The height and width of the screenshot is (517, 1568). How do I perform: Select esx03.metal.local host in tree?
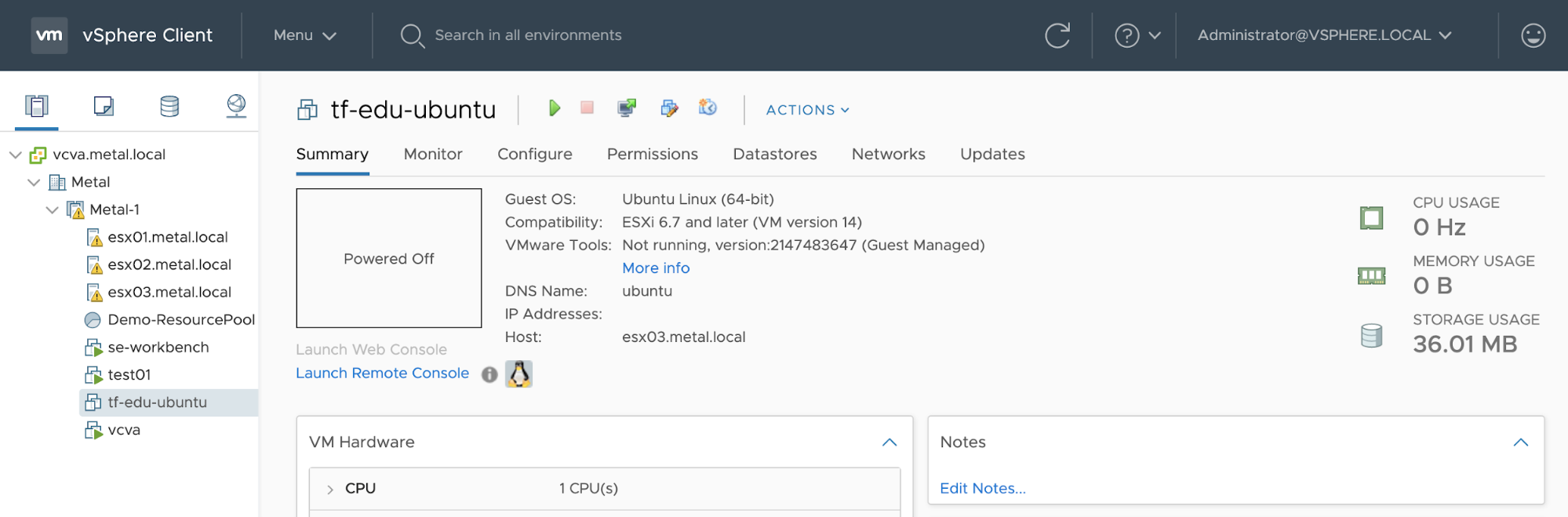tap(169, 292)
